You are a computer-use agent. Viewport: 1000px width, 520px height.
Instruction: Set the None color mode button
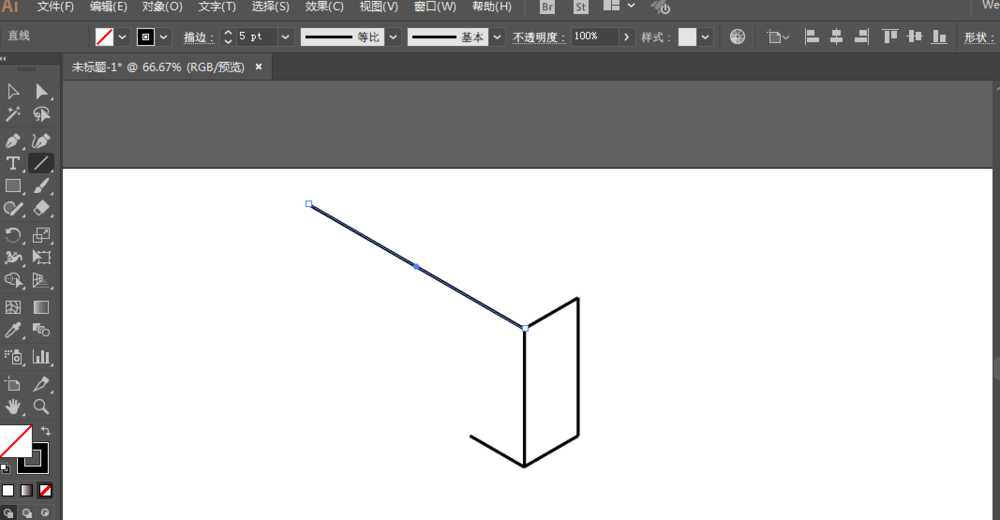click(x=45, y=490)
